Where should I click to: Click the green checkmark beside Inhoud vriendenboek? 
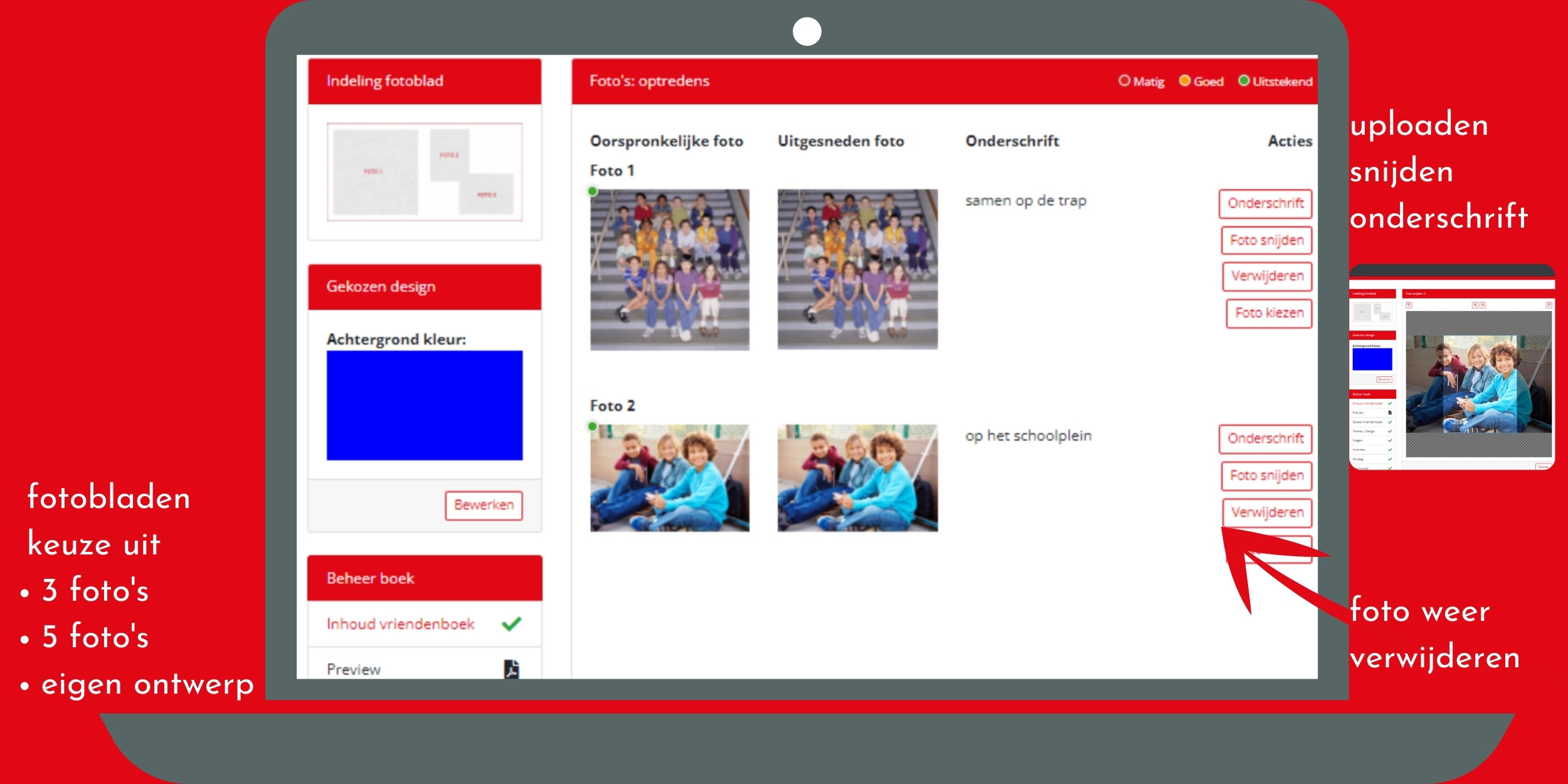[x=512, y=623]
